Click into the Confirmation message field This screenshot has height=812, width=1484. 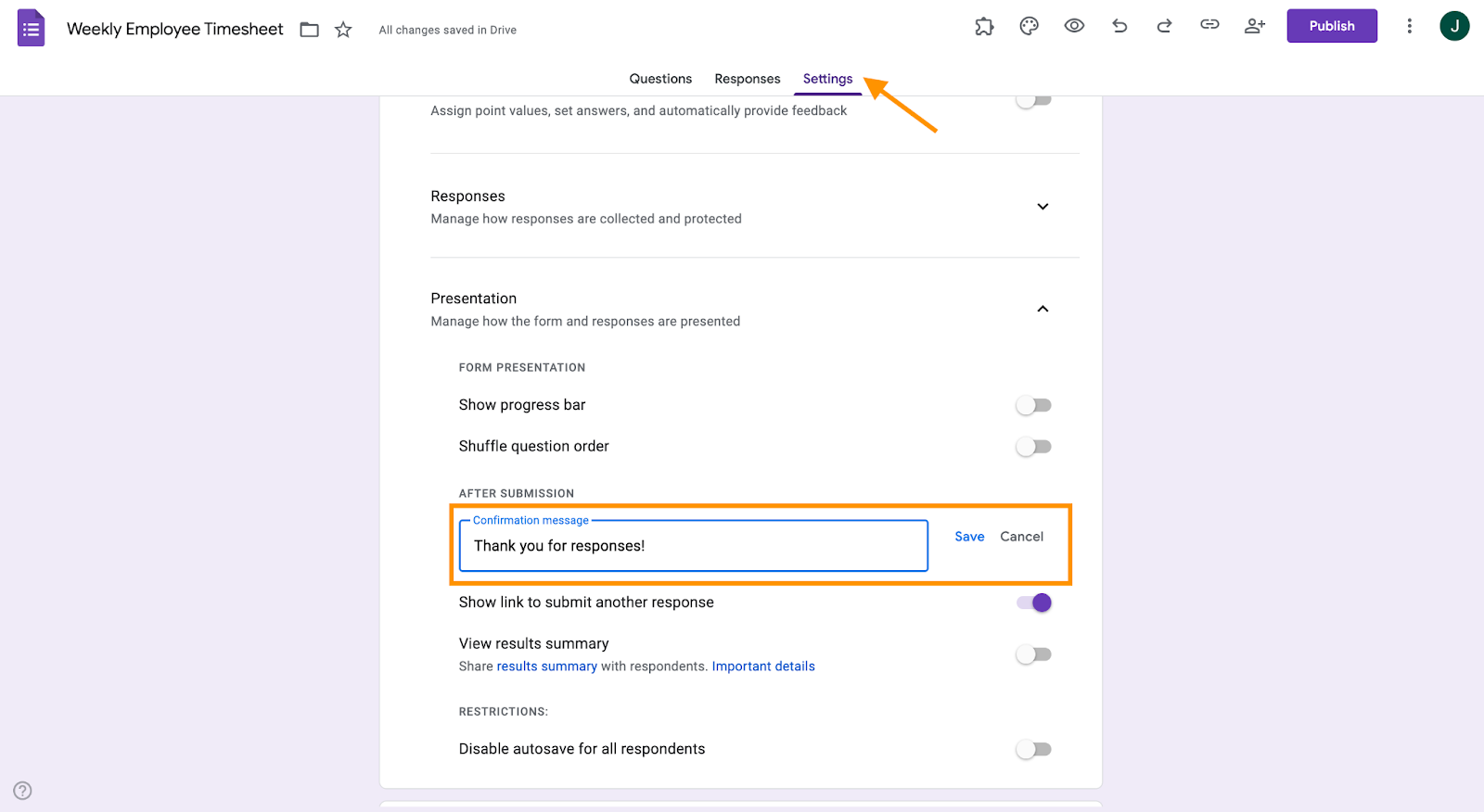coord(693,546)
